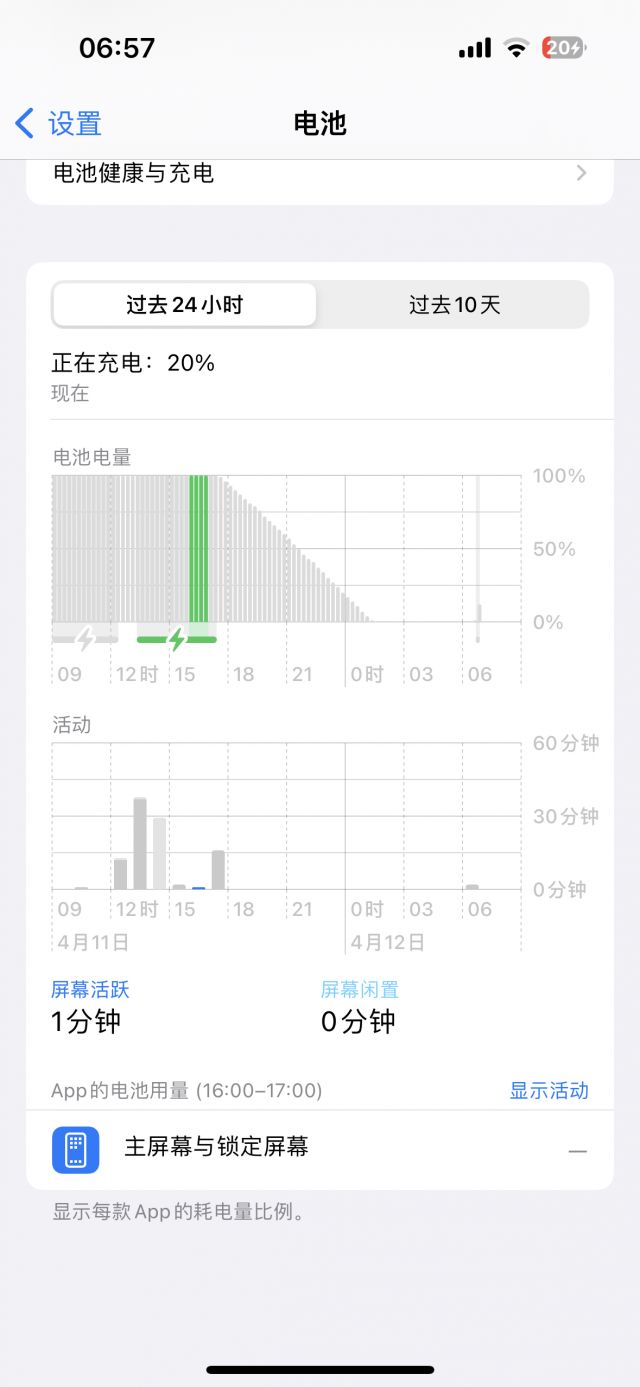640x1387 pixels.
Task: Toggle 屏幕闲置 legend visibility
Action: 358,989
